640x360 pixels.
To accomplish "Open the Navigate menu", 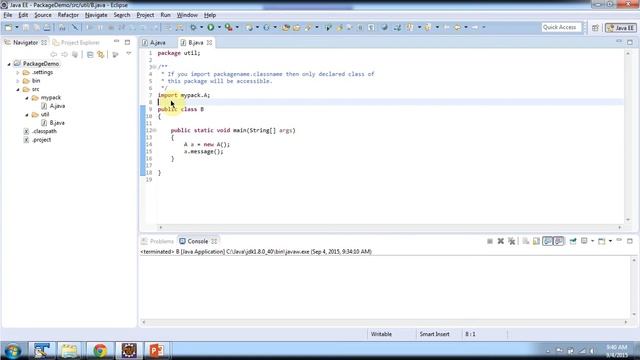I will tap(96, 15).
